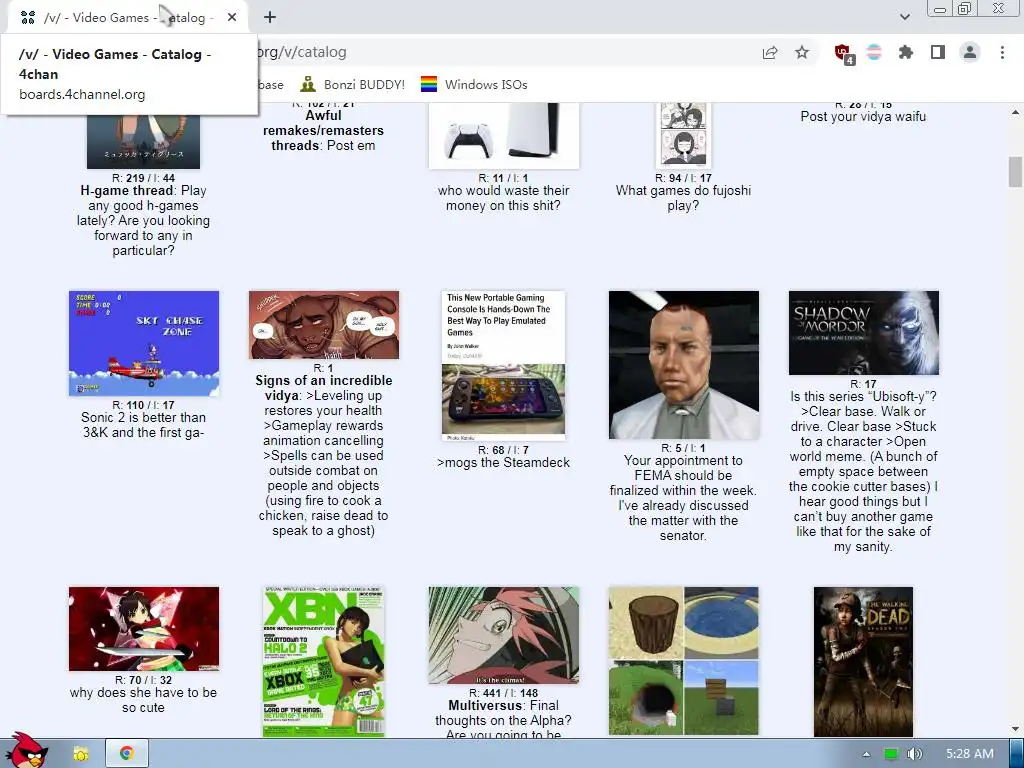Click 'why does she have to be so cute'

143,700
